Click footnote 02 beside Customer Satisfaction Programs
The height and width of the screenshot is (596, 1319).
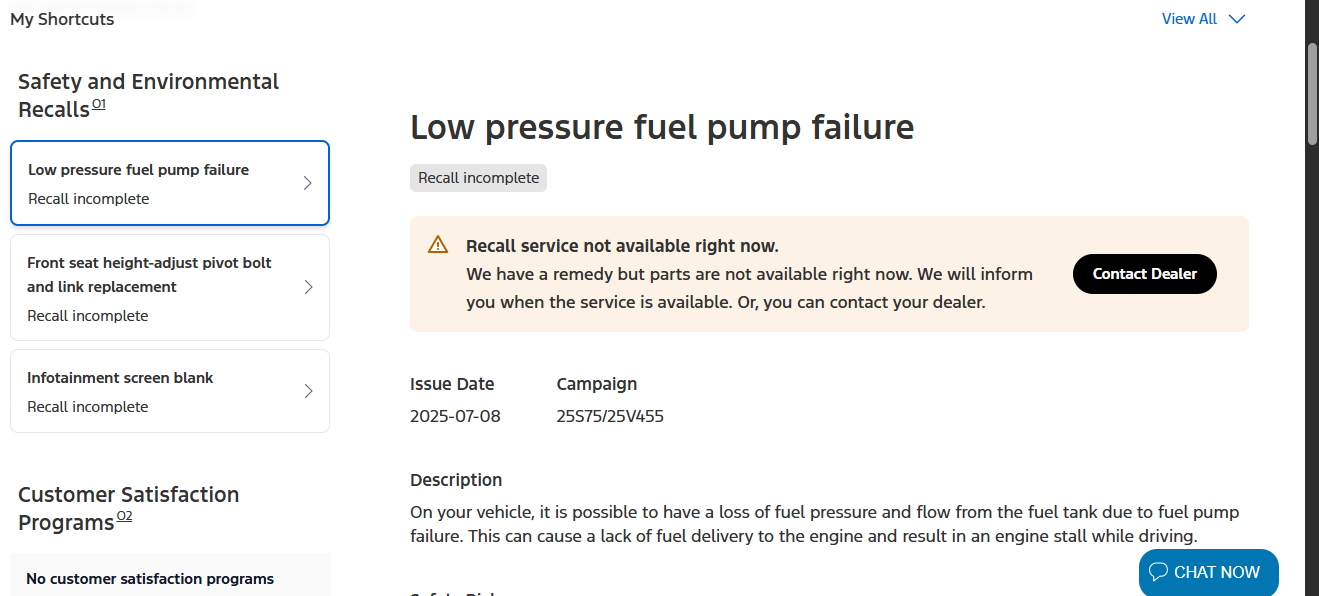(124, 516)
